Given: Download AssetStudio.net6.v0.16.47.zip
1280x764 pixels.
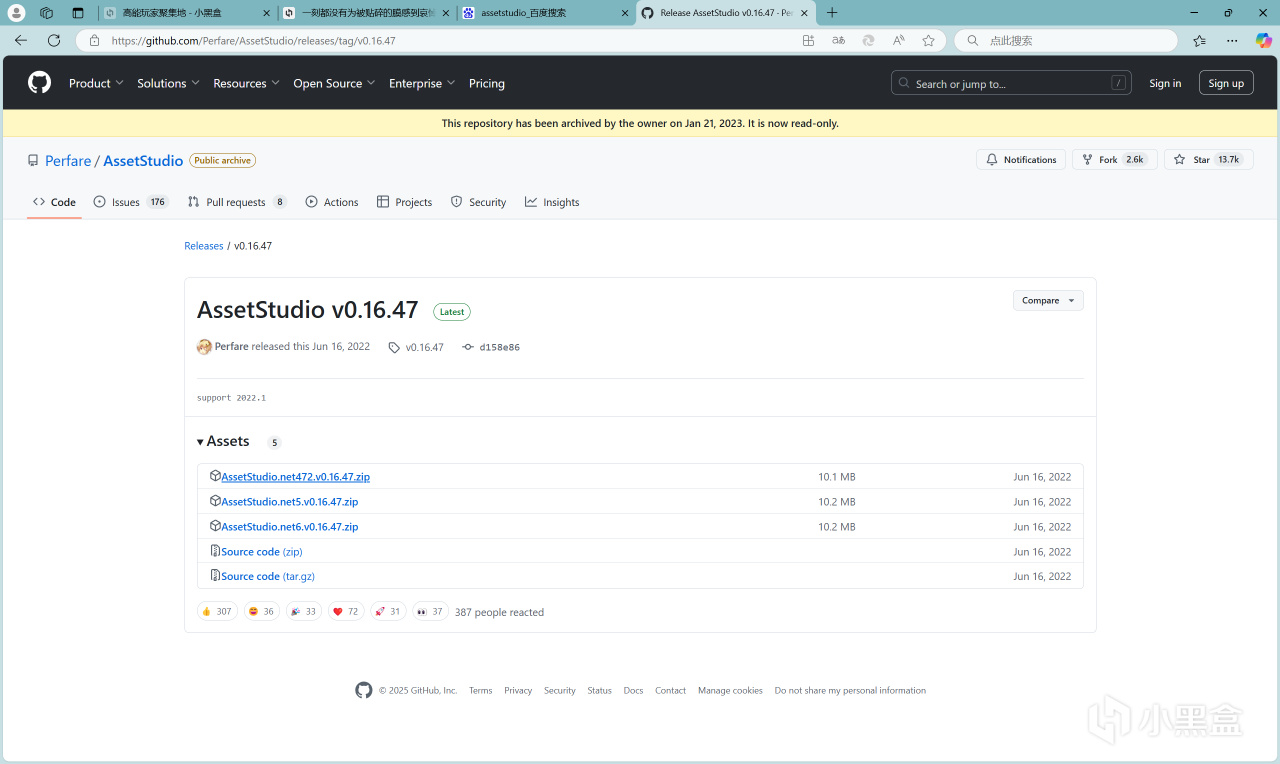Looking at the screenshot, I should (289, 527).
